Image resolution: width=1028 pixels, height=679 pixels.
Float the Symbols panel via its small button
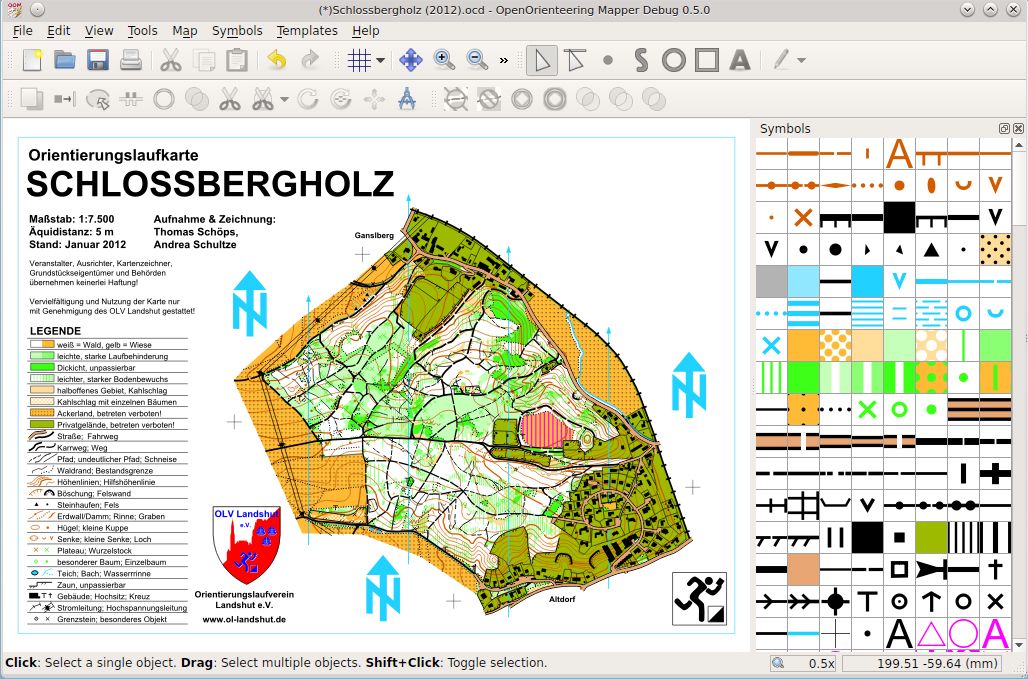(1003, 128)
